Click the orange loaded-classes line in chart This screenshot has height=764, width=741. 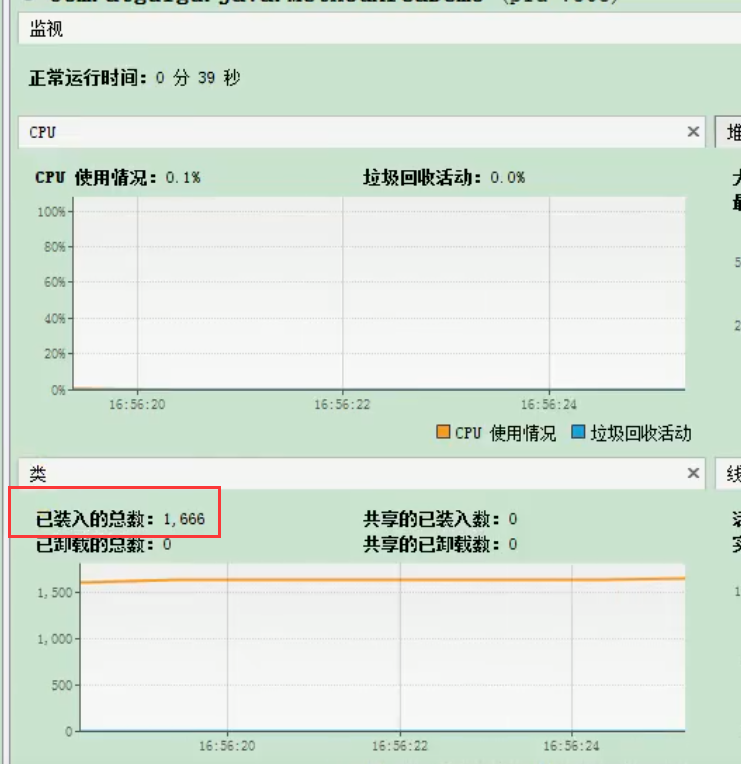point(382,580)
